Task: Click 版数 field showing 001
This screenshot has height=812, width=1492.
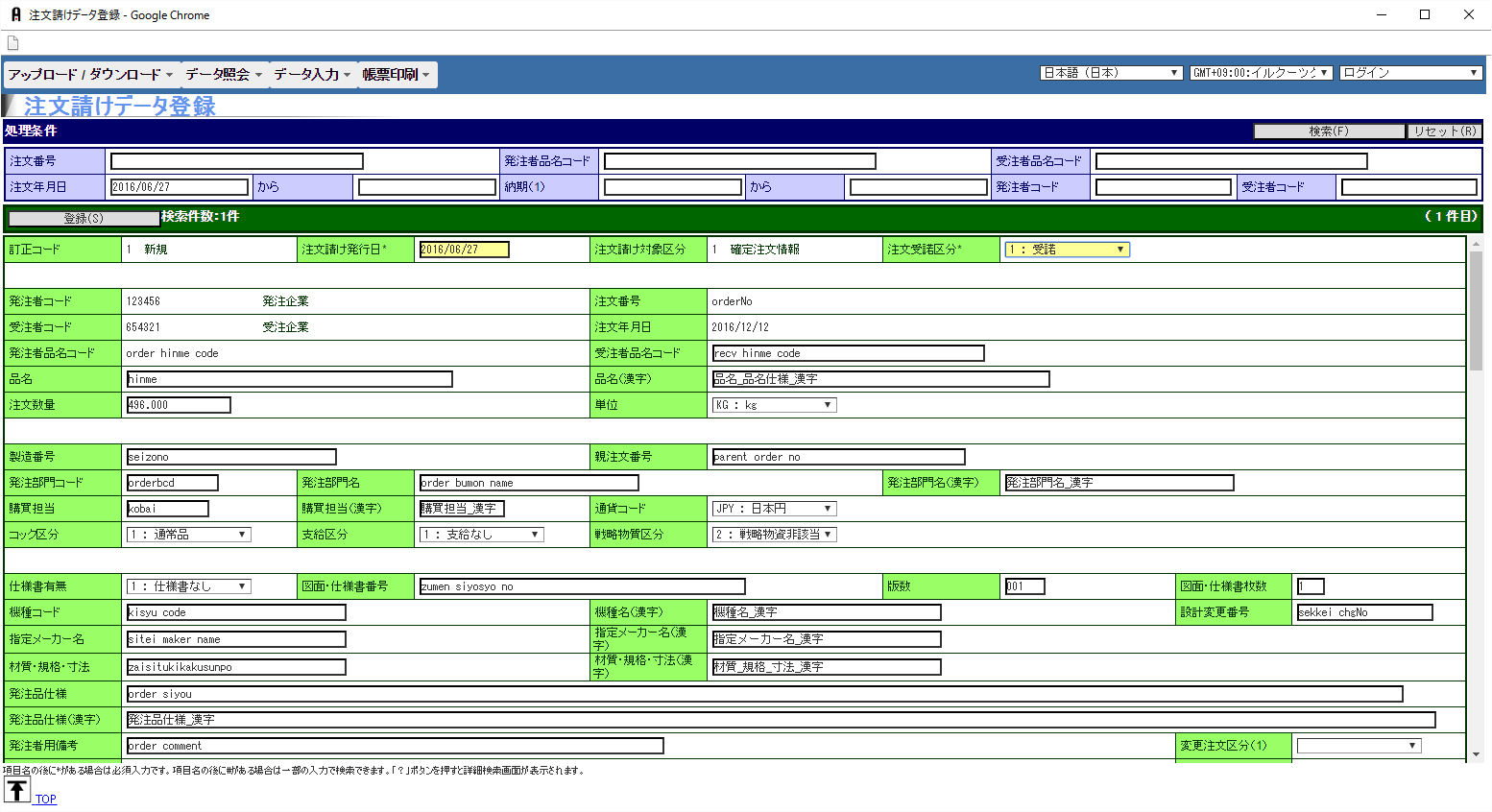Action: [x=1025, y=586]
